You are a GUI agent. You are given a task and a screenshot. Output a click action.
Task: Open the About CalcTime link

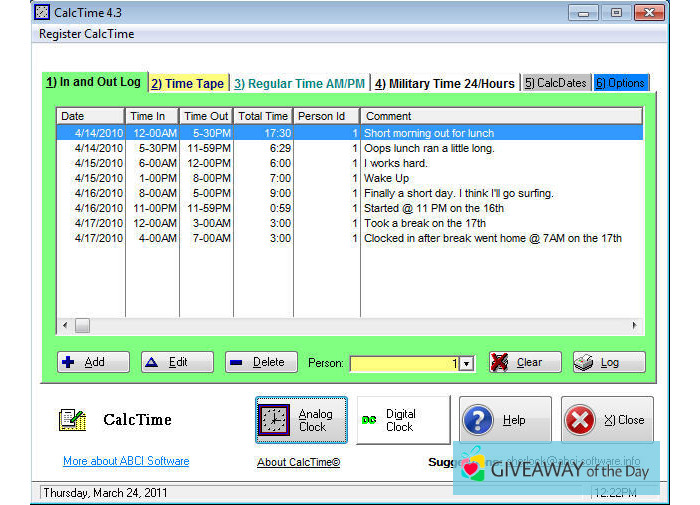pyautogui.click(x=298, y=462)
